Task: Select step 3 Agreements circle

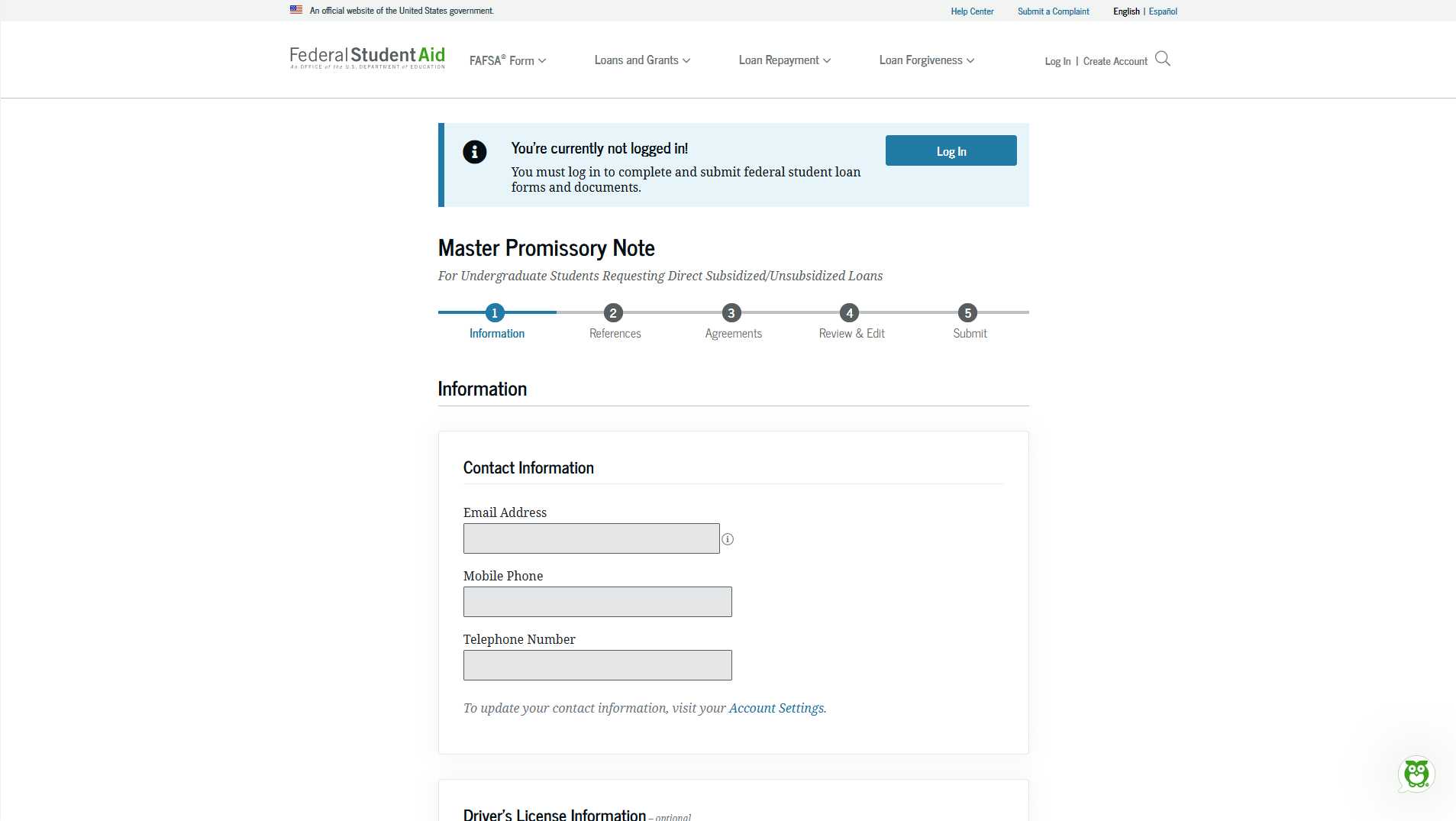Action: 731,313
